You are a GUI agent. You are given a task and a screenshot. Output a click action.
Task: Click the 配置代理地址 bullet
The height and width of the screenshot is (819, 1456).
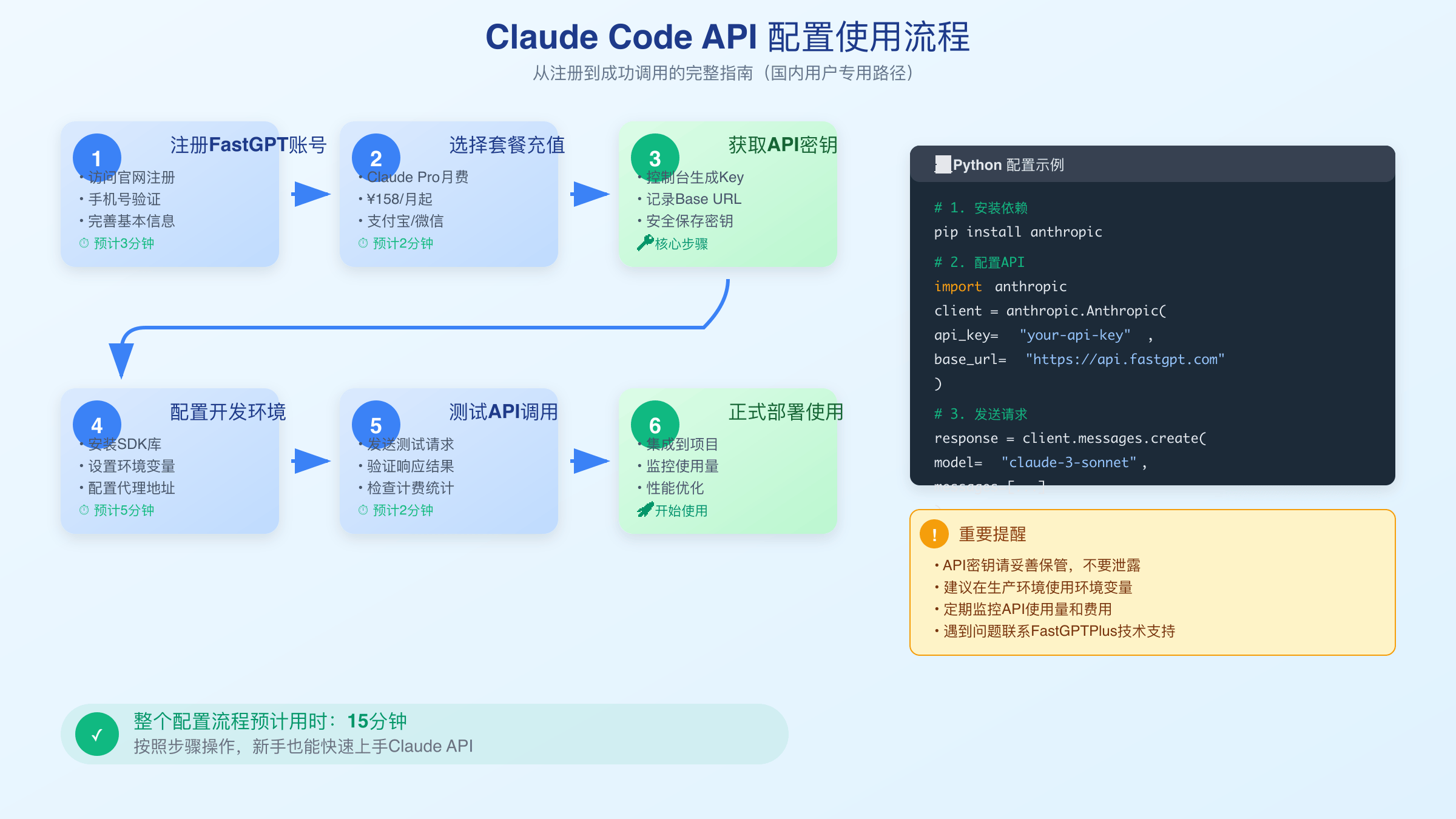click(127, 488)
